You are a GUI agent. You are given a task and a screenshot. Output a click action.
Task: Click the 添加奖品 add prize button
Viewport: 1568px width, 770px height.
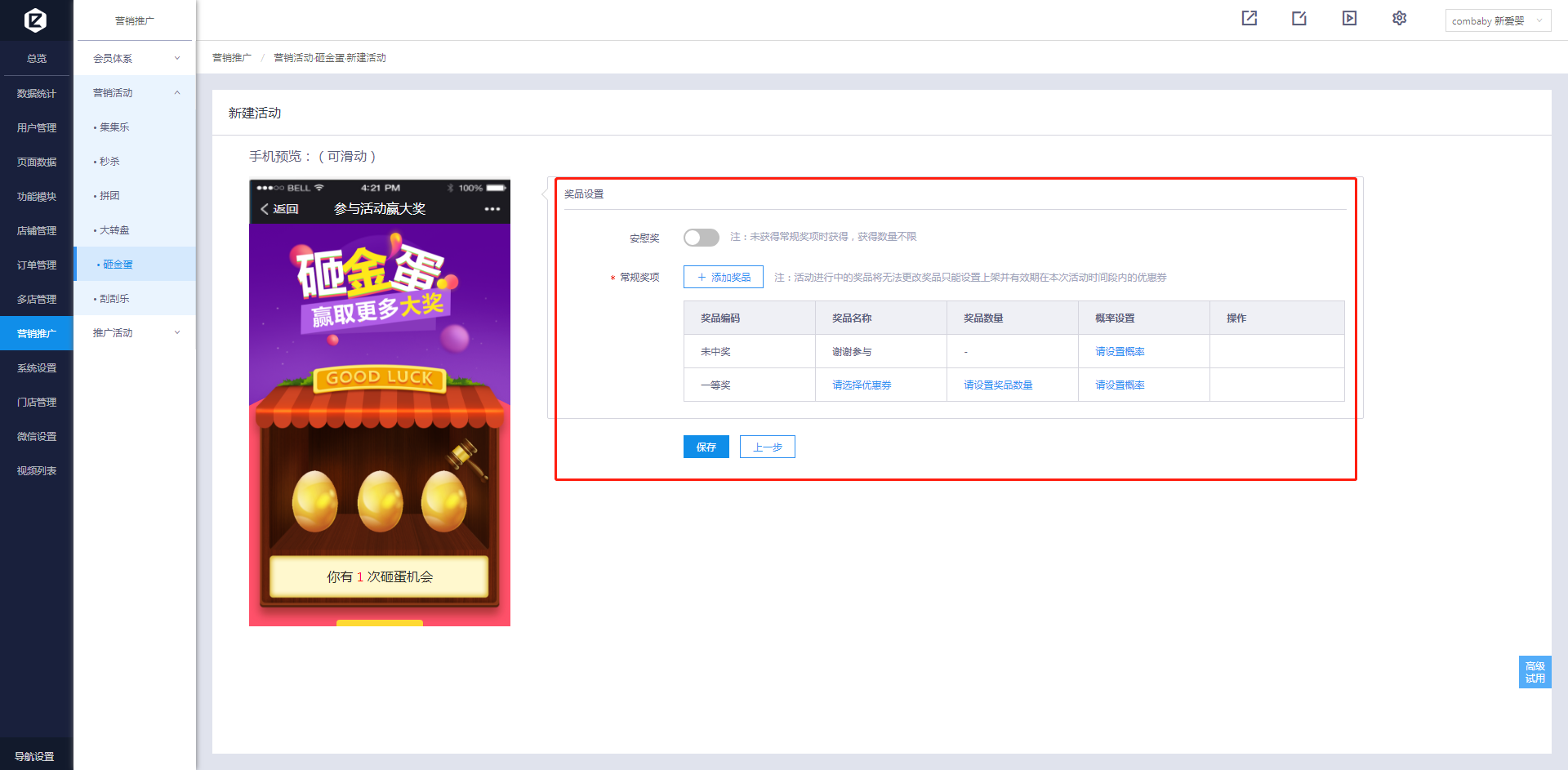point(723,278)
